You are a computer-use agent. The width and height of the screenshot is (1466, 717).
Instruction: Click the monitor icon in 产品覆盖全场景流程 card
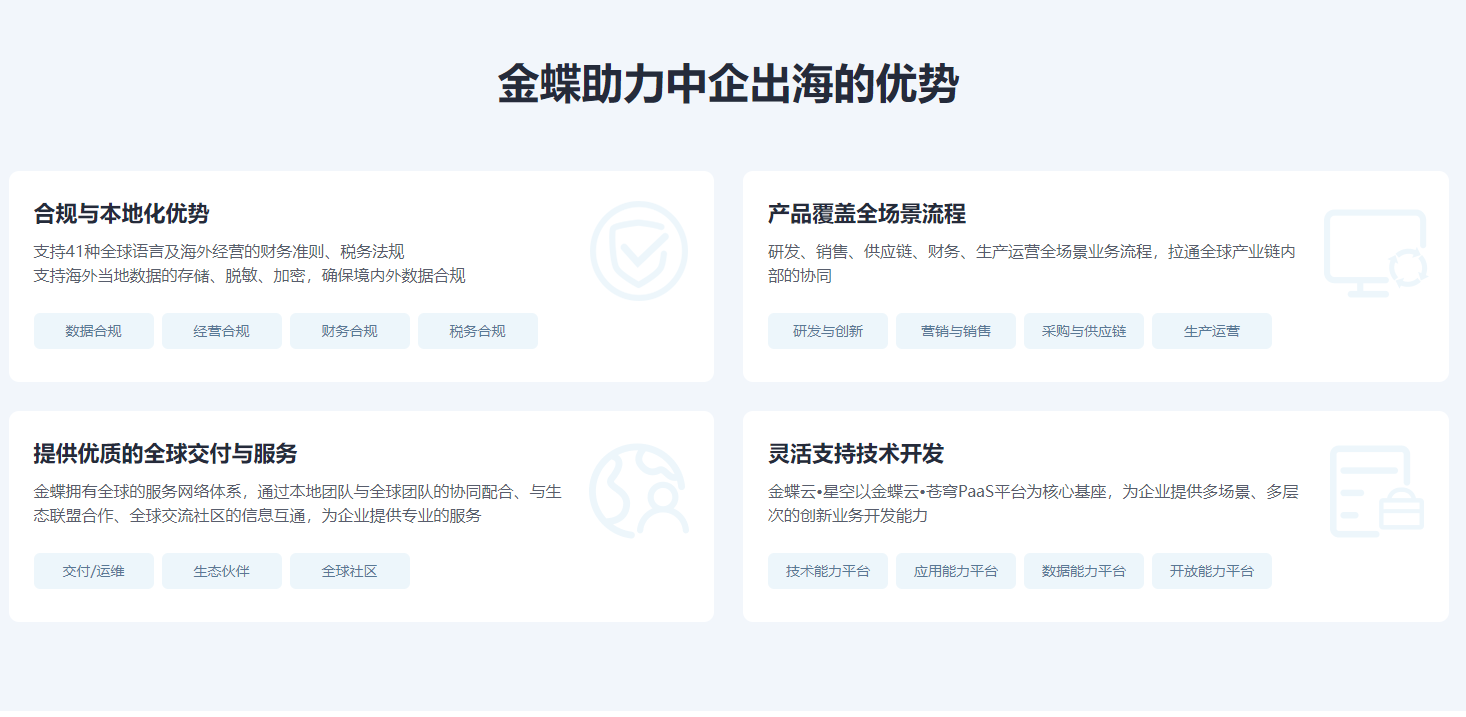tap(1375, 253)
